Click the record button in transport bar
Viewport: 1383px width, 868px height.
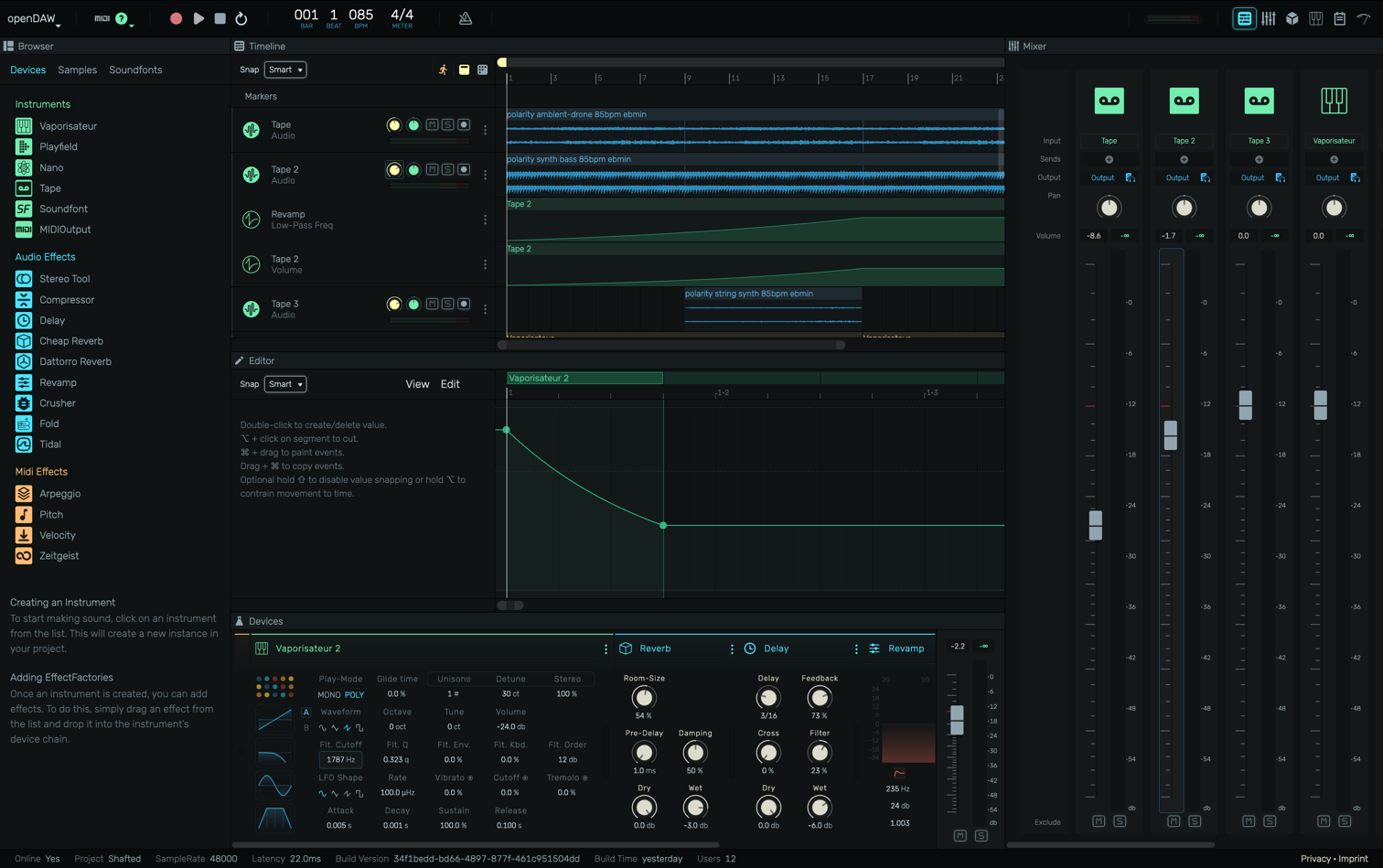(176, 18)
